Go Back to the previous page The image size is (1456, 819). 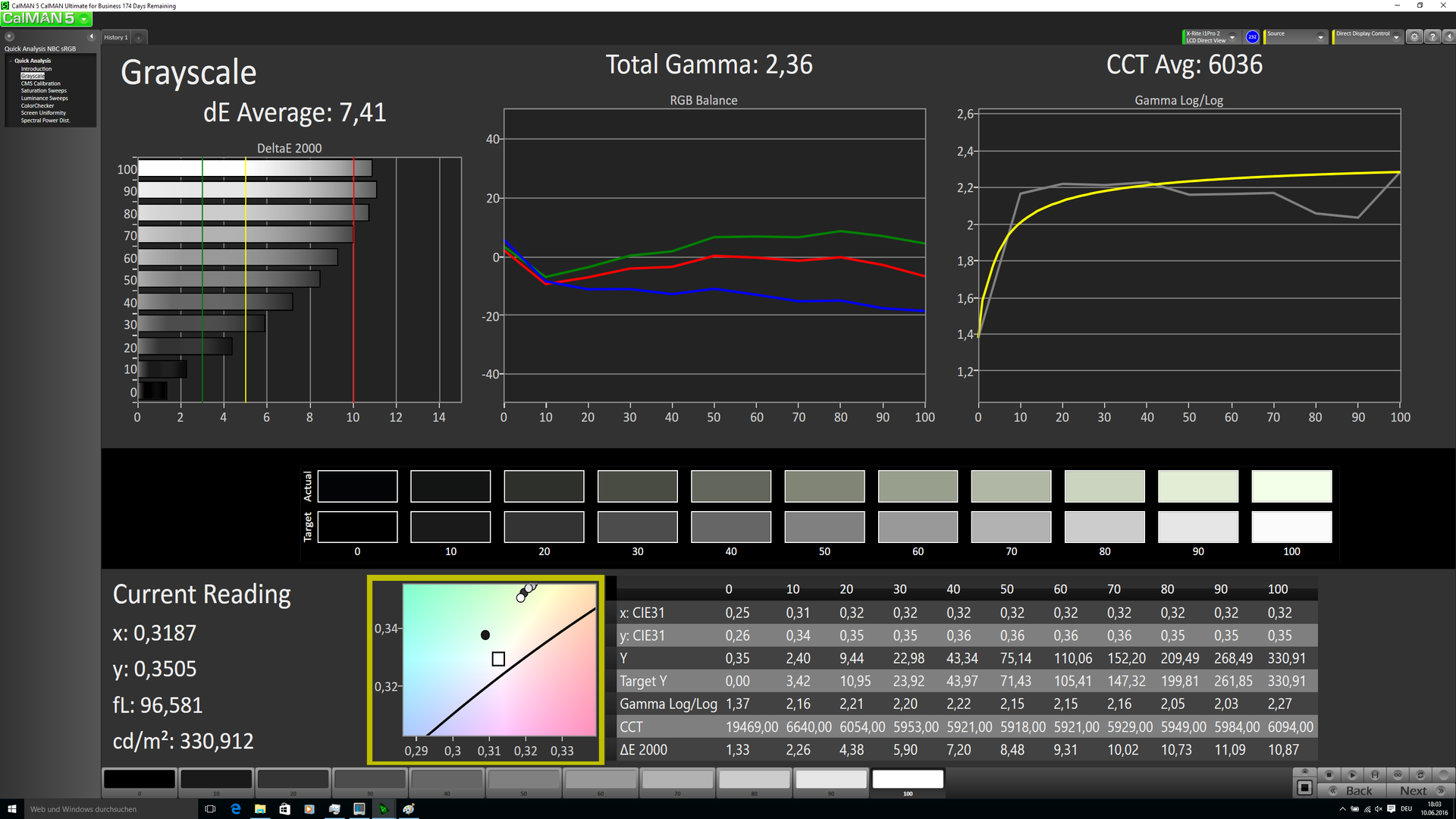[x=1352, y=790]
